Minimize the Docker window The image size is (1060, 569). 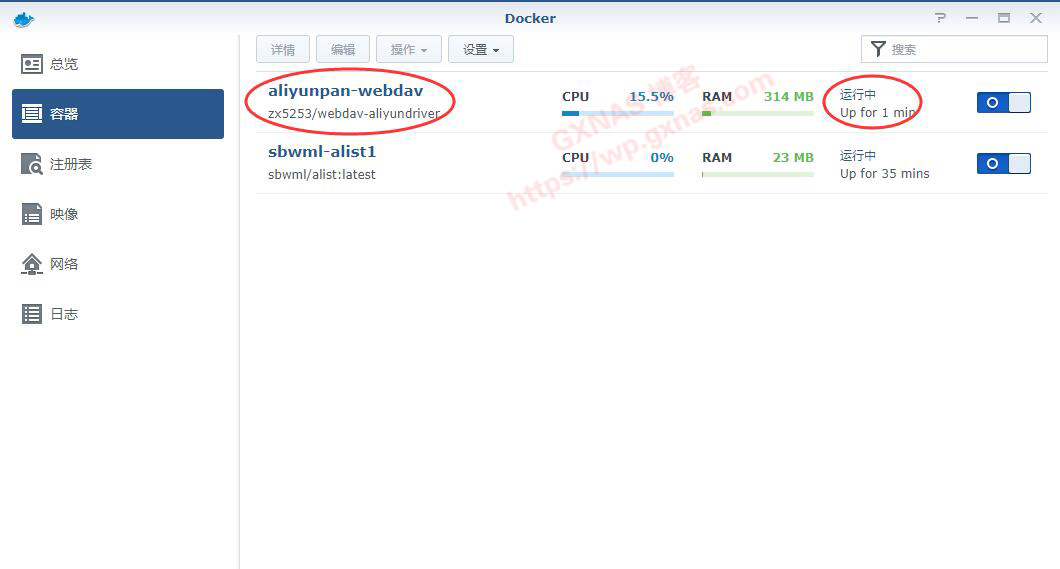(972, 18)
